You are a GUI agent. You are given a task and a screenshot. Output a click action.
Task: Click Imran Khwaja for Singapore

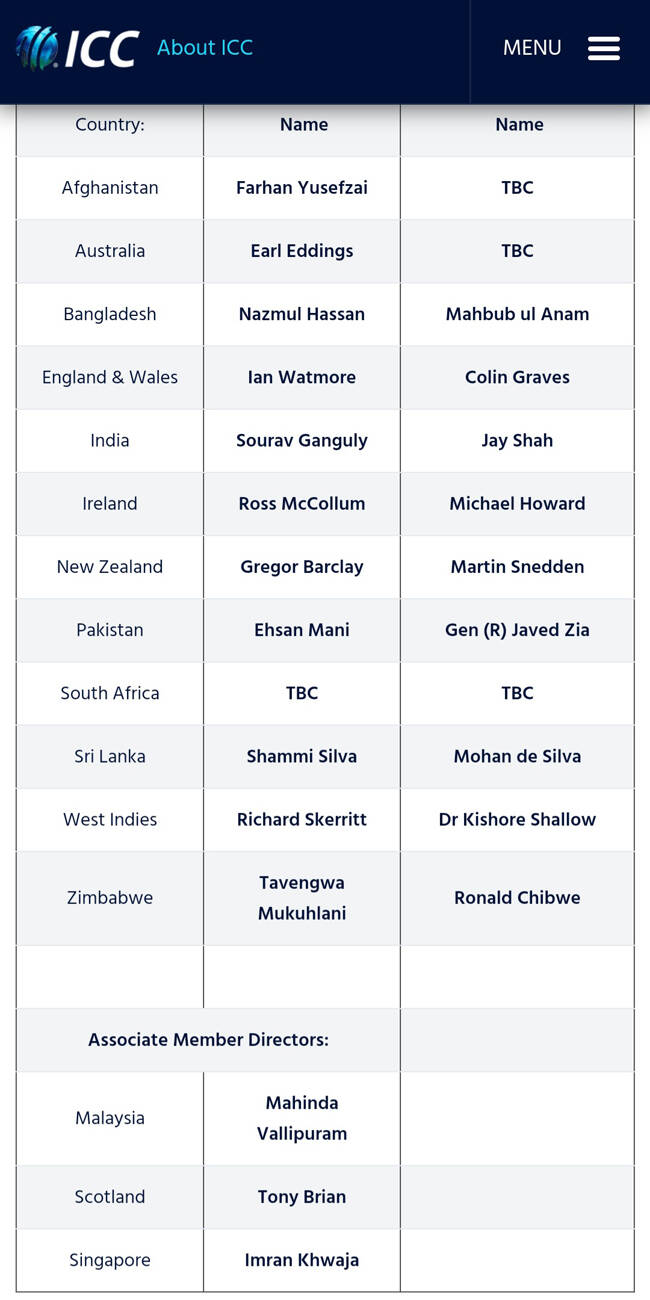(x=302, y=1260)
